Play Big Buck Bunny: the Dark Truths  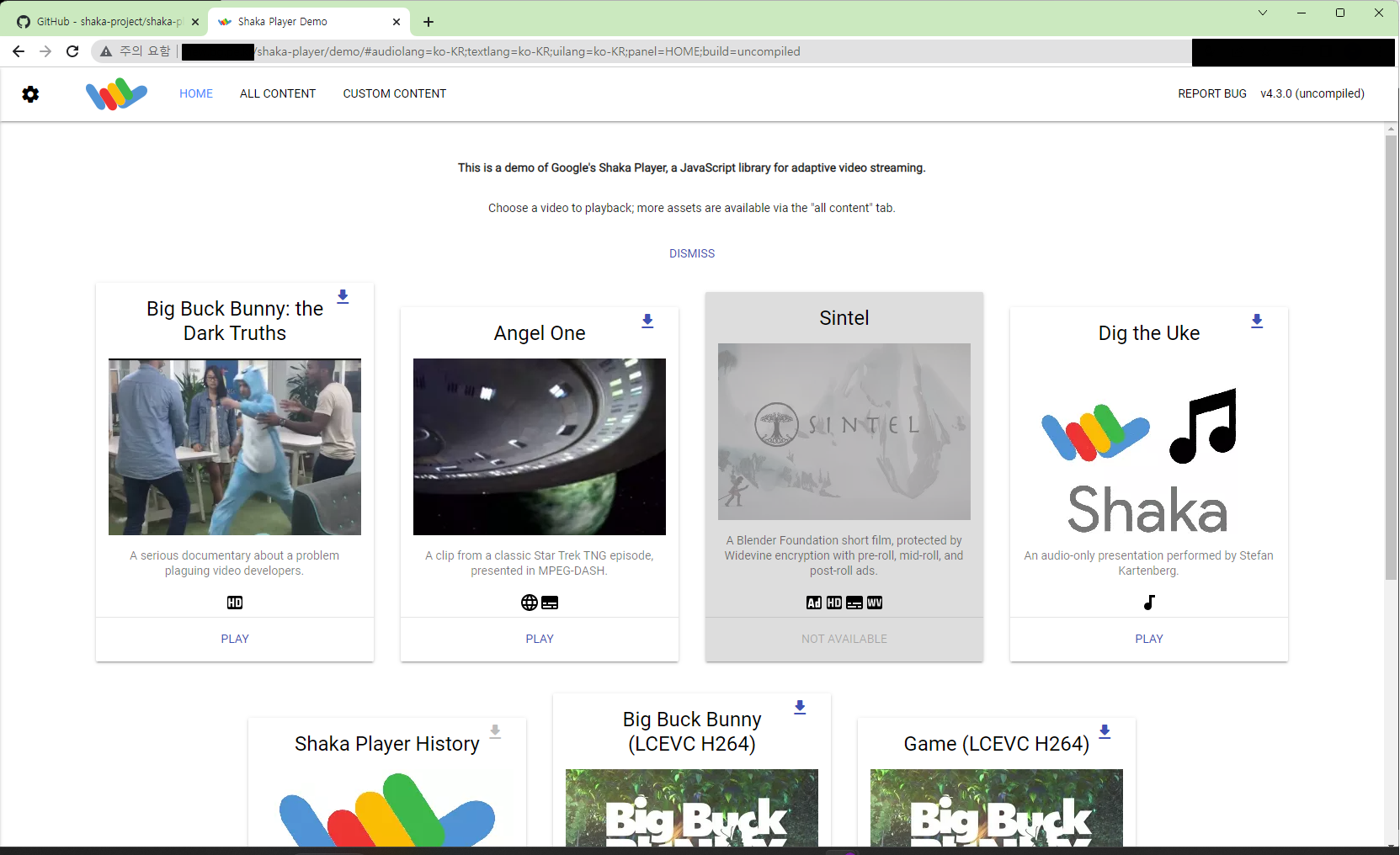[235, 639]
